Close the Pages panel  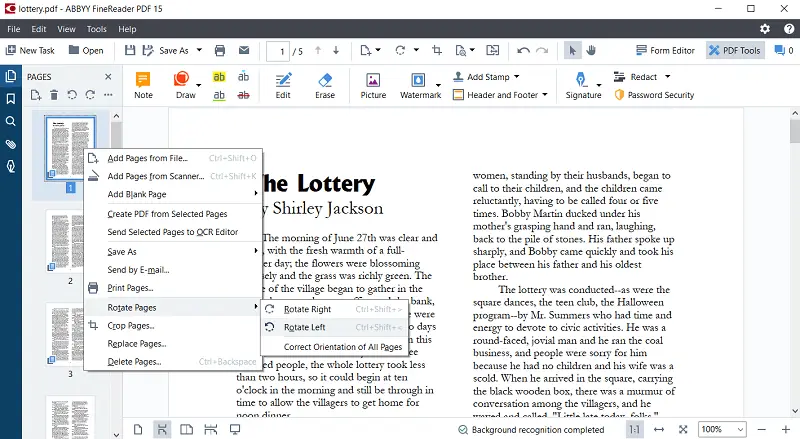pos(108,77)
